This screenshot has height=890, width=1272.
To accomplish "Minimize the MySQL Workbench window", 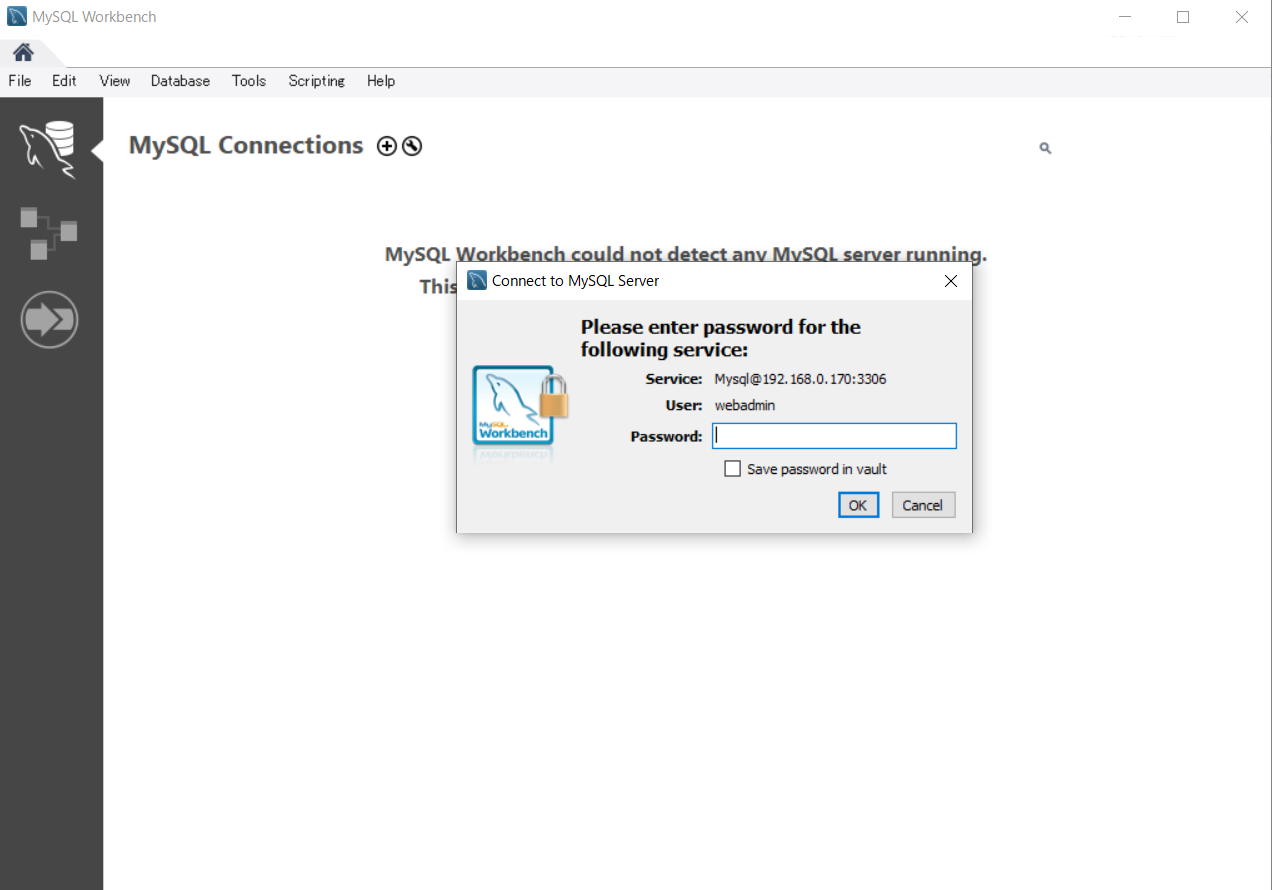I will click(x=1126, y=17).
